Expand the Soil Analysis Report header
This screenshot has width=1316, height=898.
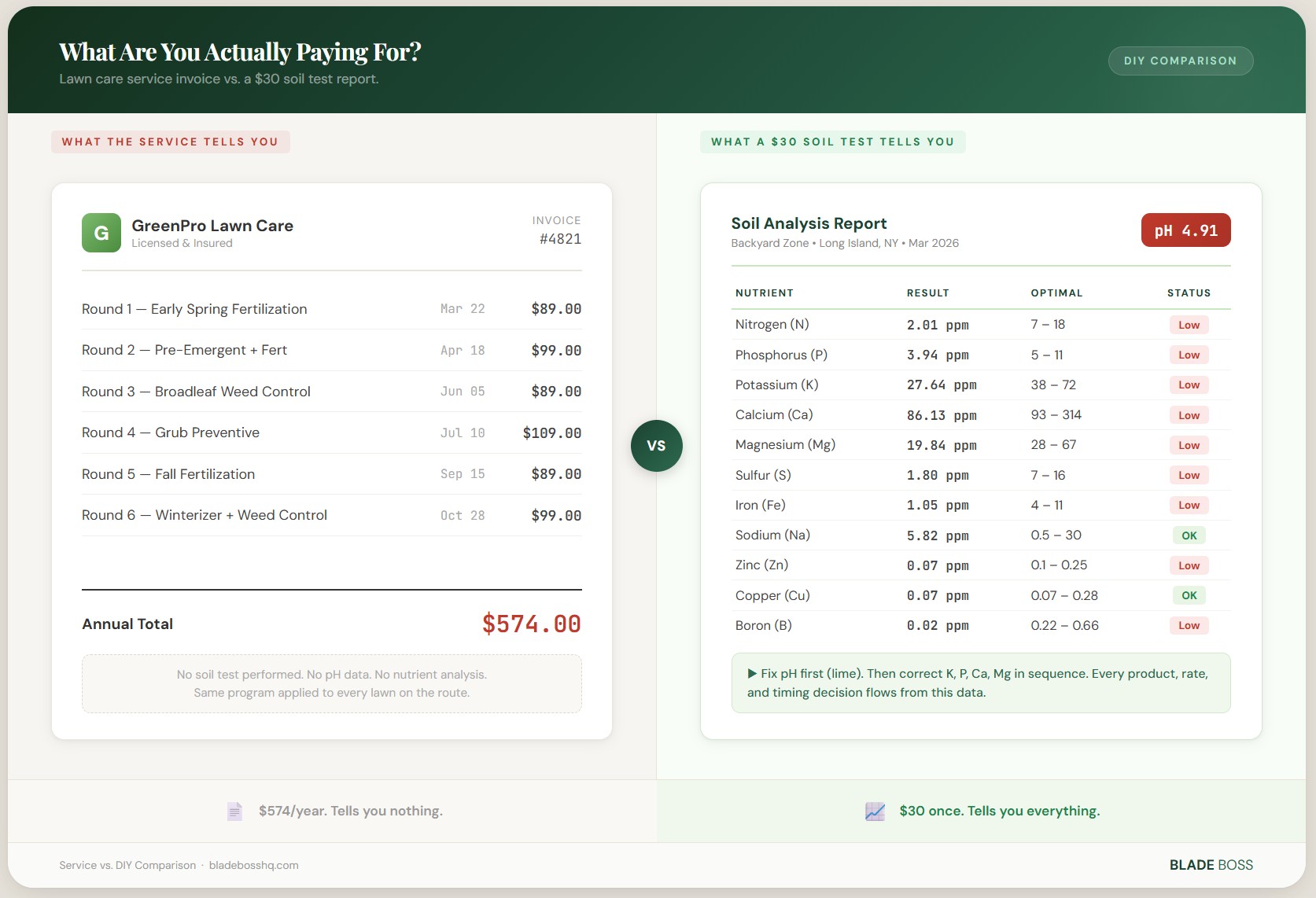(809, 223)
